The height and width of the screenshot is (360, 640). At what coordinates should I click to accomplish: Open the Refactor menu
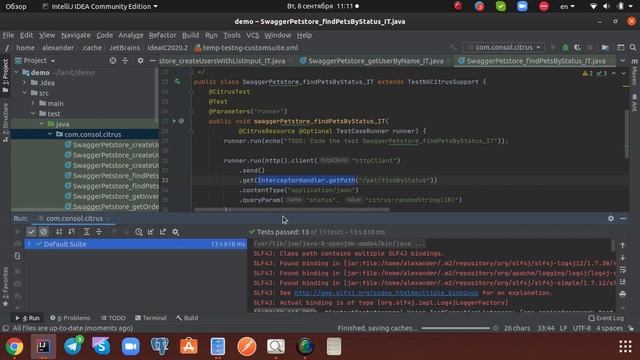pos(162,35)
